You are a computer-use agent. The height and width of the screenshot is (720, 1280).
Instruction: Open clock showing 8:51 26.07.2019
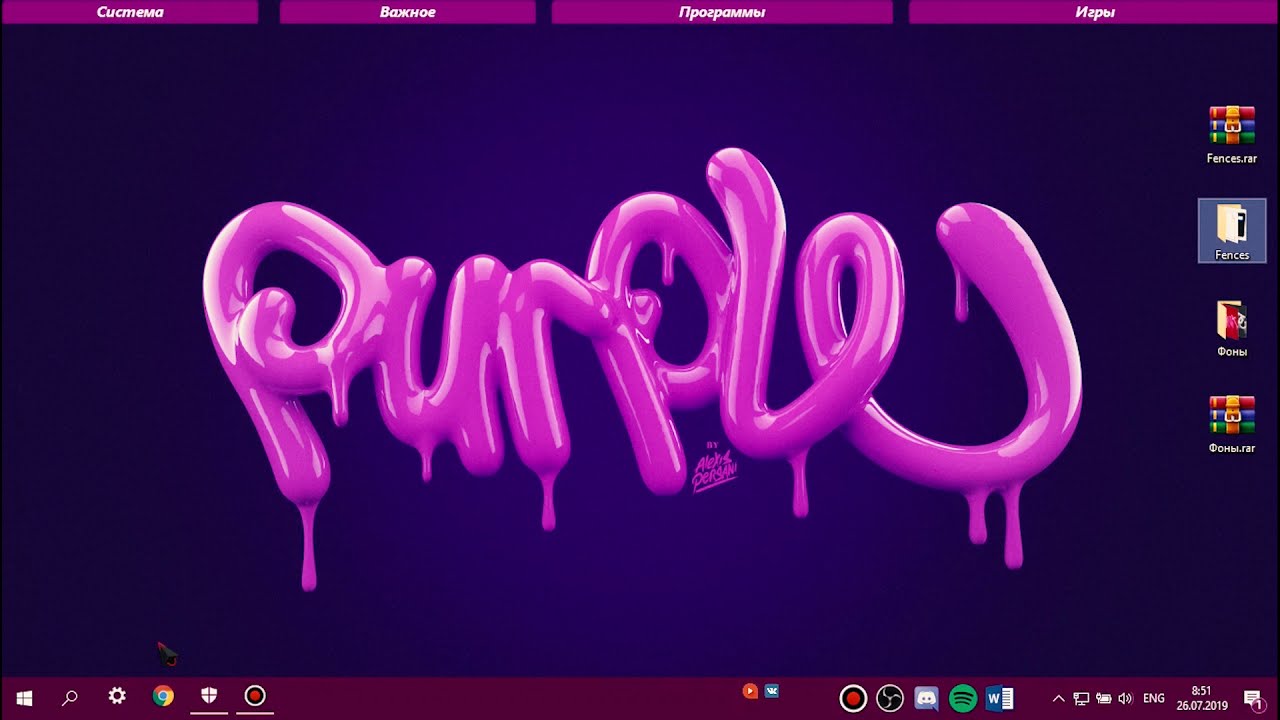point(1202,698)
